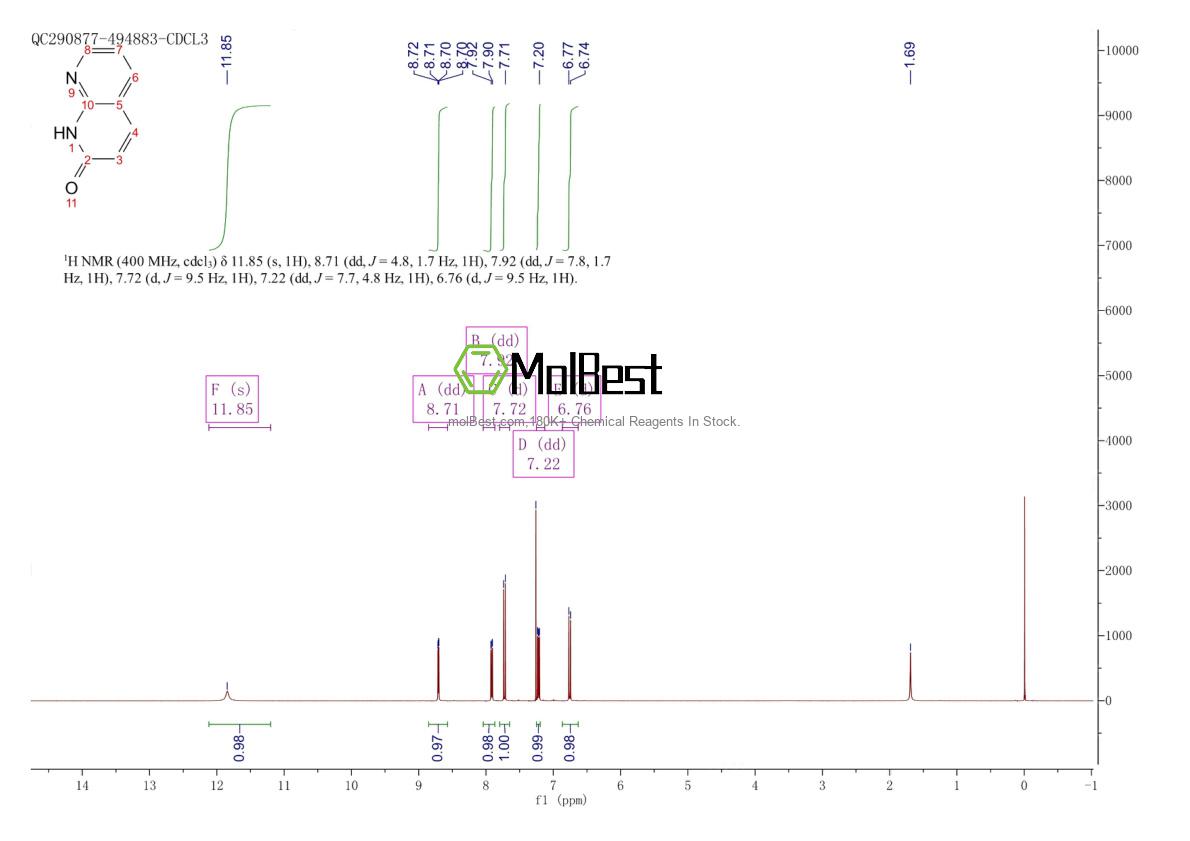The image size is (1190, 841).
Task: Click the spectrum title QC290877-494883-CDCL3
Action: click(x=119, y=39)
